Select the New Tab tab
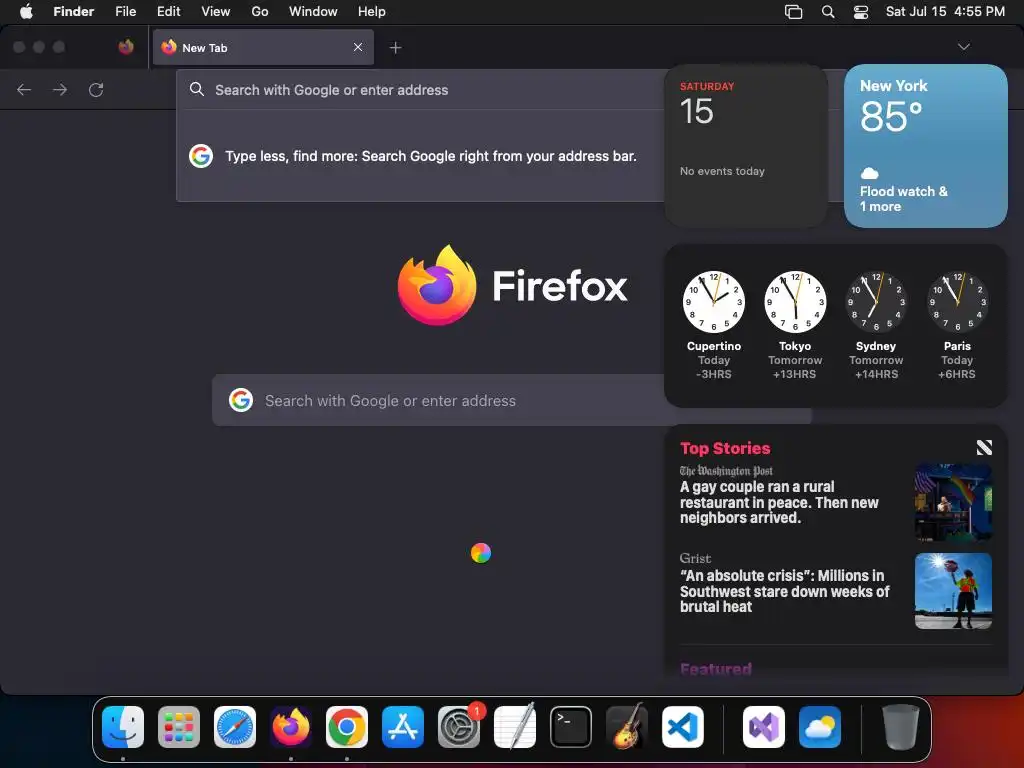This screenshot has height=768, width=1024. (x=263, y=47)
